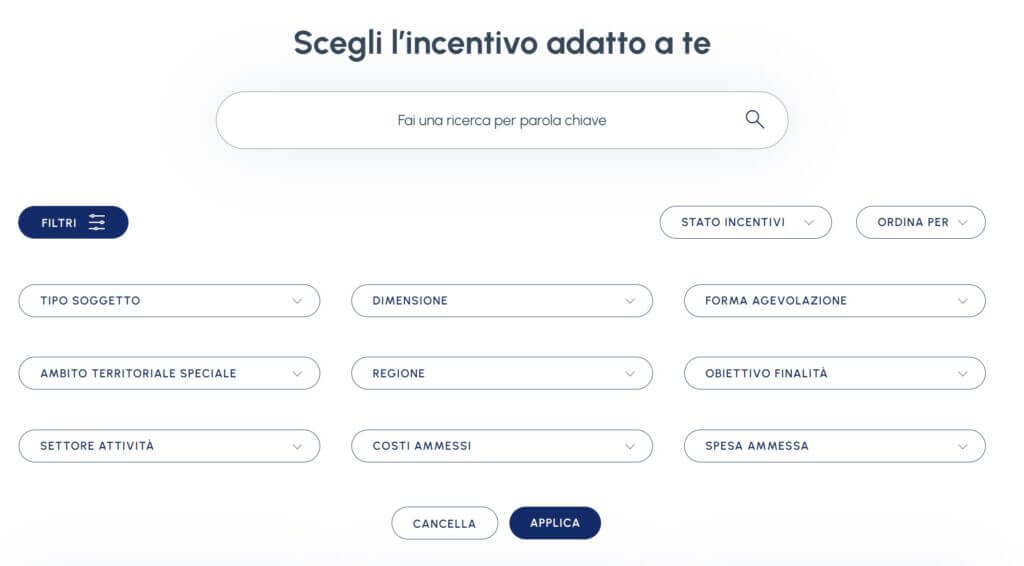Click the chevron arrow of Regione

pyautogui.click(x=630, y=374)
